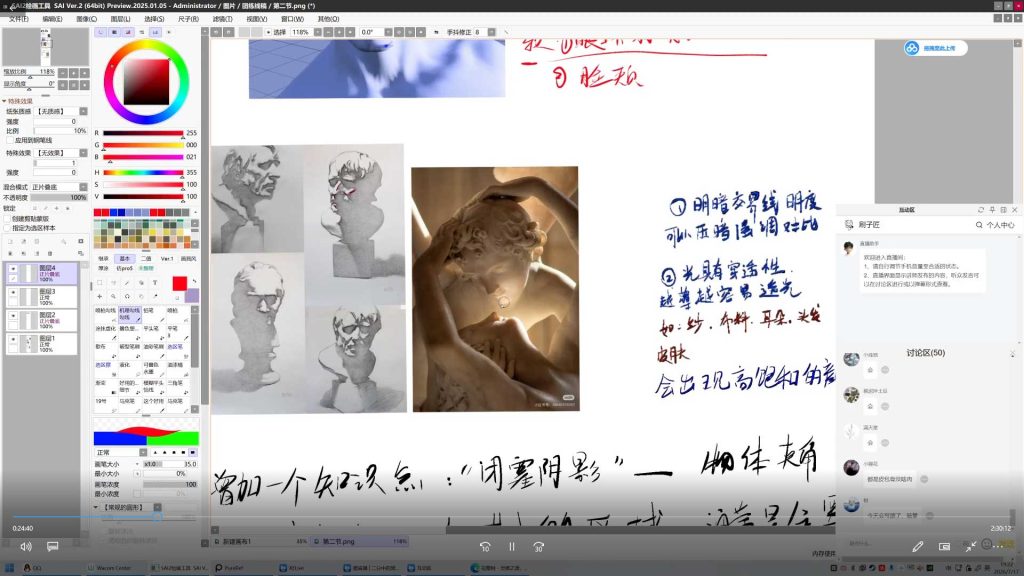Click the blue cloud upload button
1024x576 pixels.
[935, 48]
